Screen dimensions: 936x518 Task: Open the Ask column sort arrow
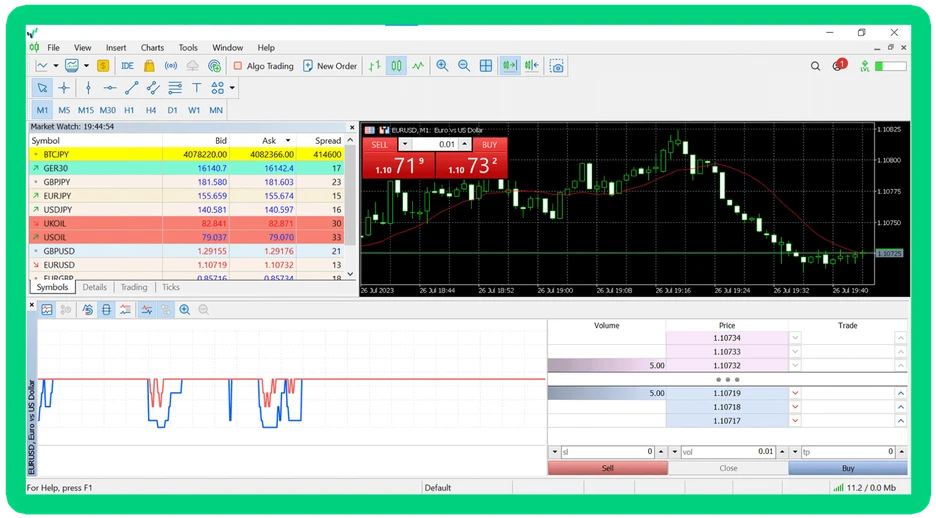[x=288, y=141]
